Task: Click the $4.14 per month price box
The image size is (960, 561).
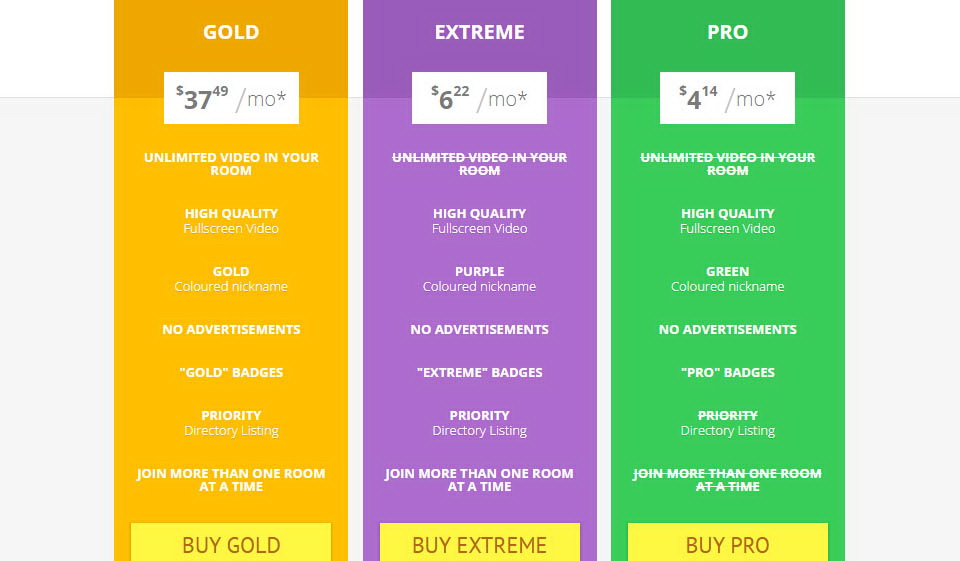Action: (x=727, y=98)
